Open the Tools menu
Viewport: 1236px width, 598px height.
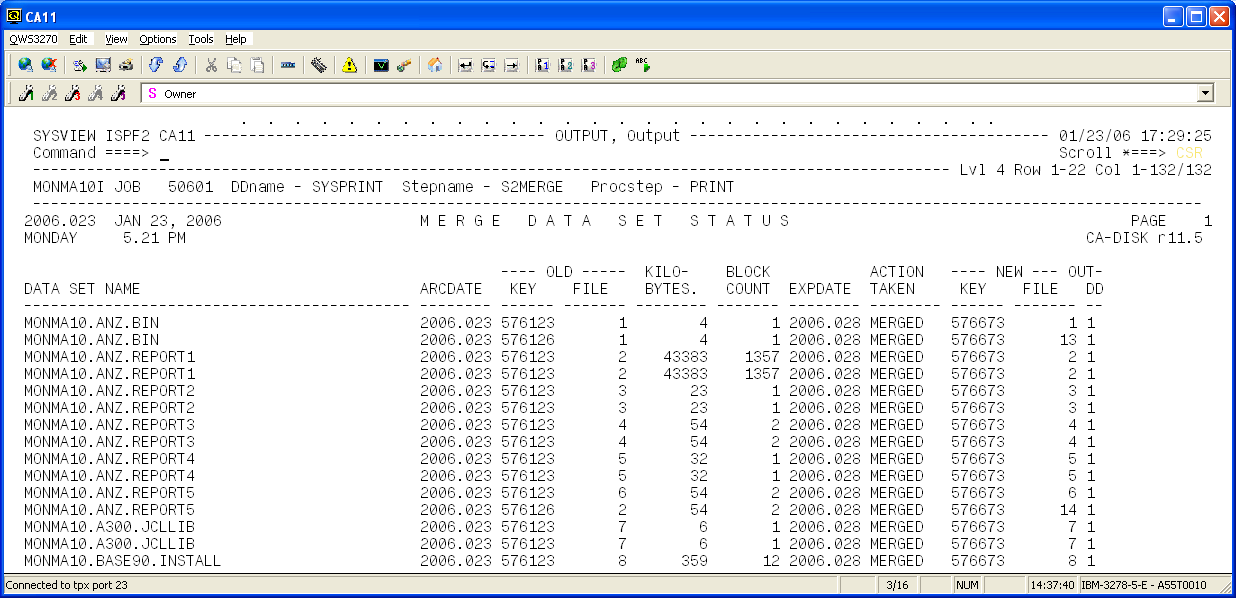coord(201,39)
